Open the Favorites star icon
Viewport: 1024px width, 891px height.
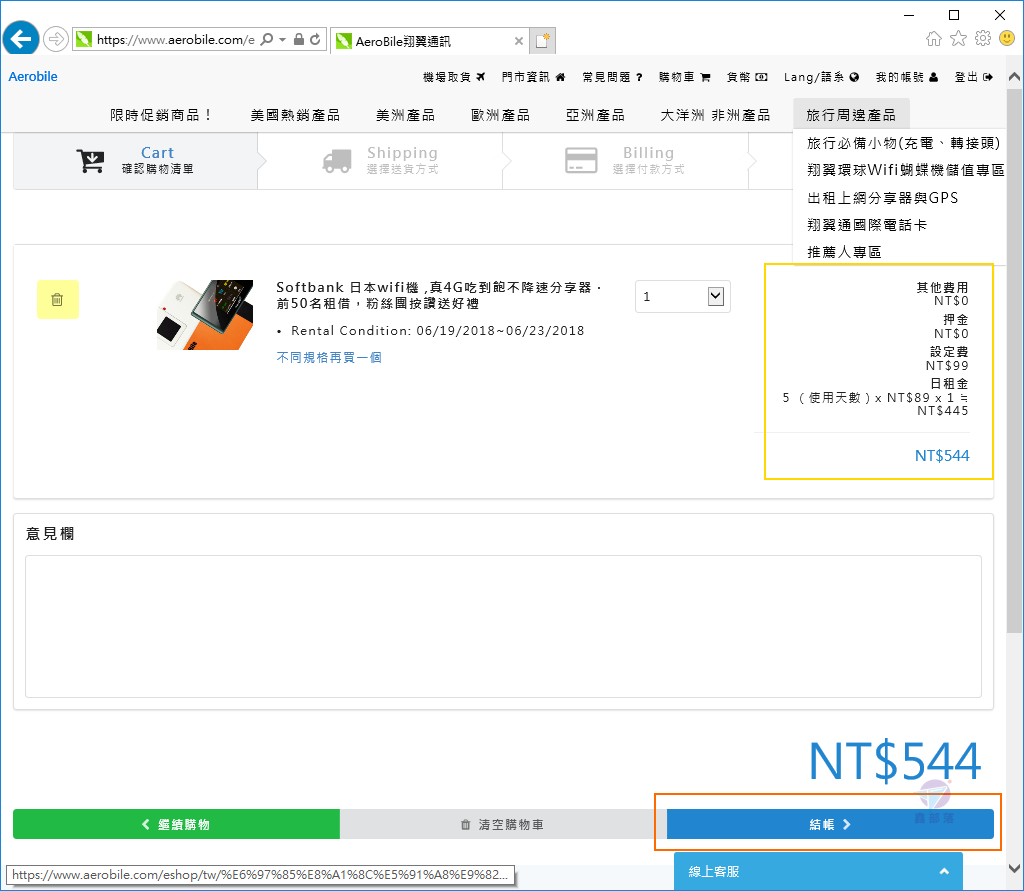point(958,39)
